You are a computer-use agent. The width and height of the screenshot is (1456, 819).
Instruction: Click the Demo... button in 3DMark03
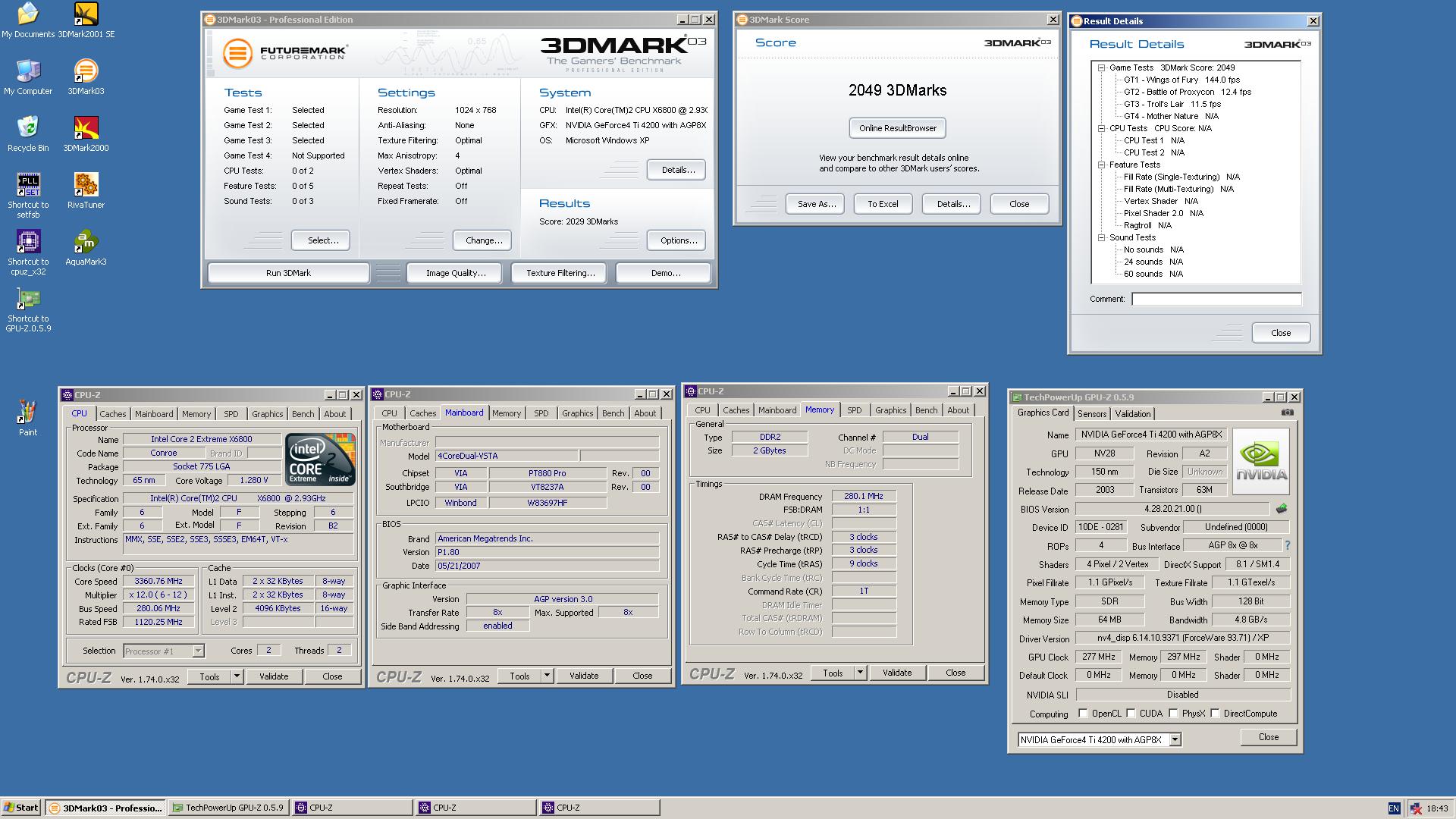[665, 273]
